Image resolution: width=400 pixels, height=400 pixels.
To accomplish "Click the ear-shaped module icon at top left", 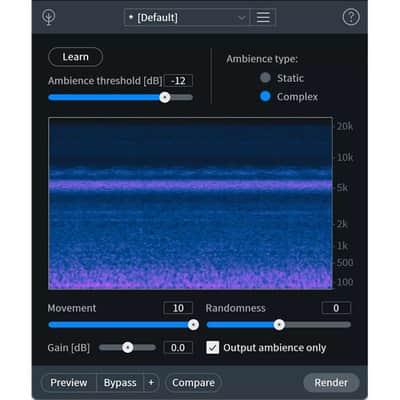I will point(49,17).
